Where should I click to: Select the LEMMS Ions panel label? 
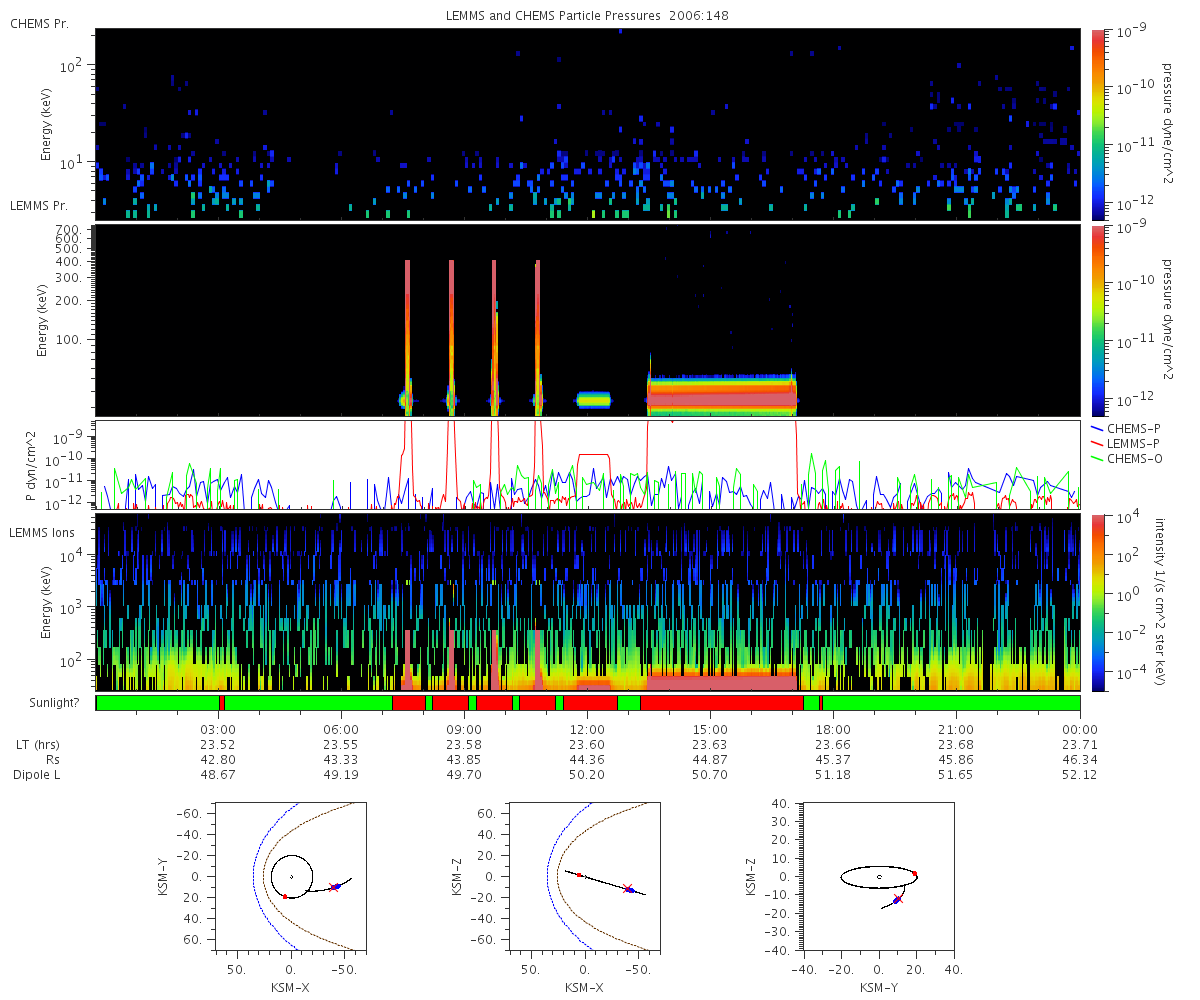click(x=42, y=533)
